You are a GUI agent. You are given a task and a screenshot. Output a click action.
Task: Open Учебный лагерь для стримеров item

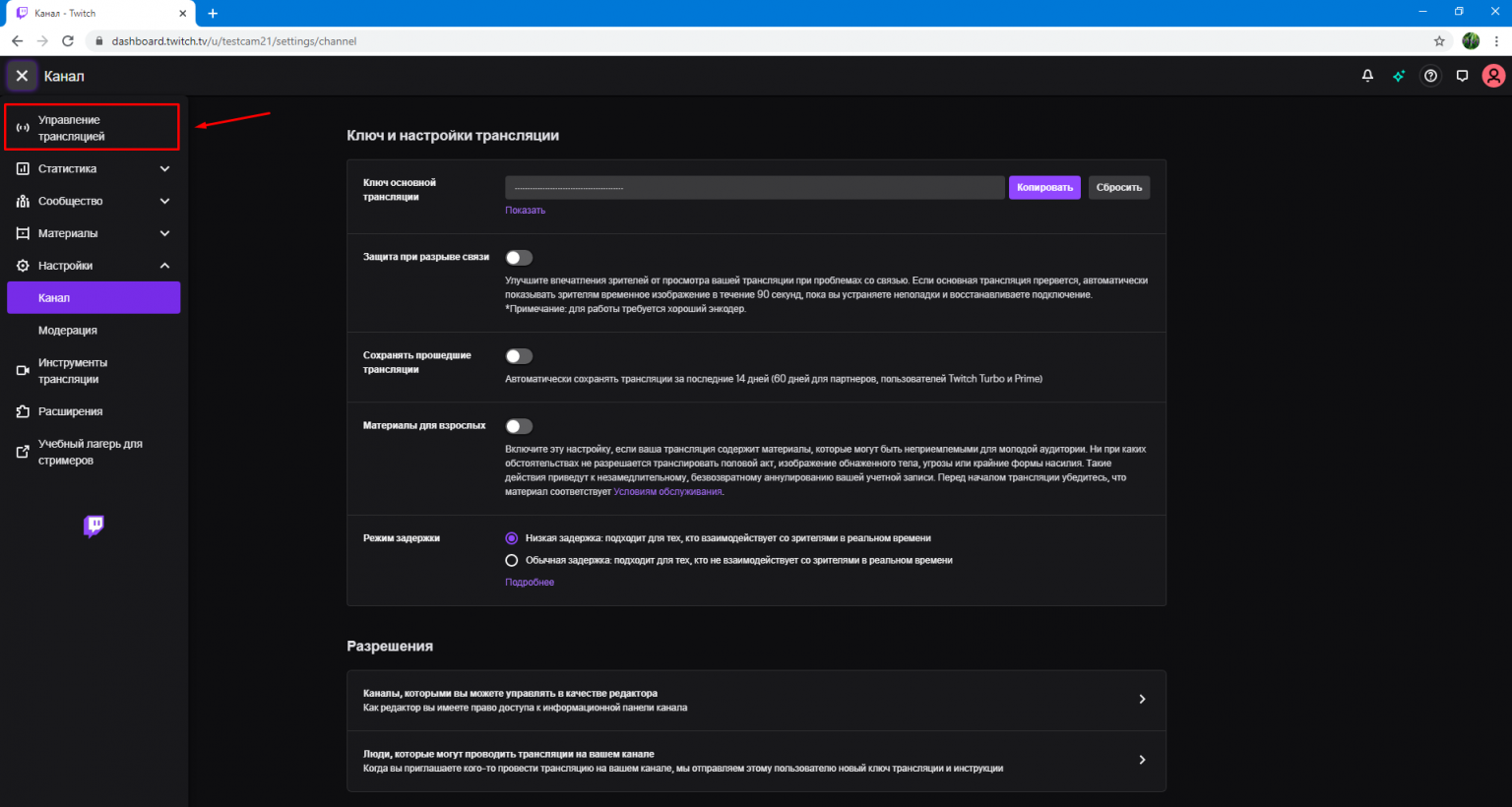pos(94,452)
